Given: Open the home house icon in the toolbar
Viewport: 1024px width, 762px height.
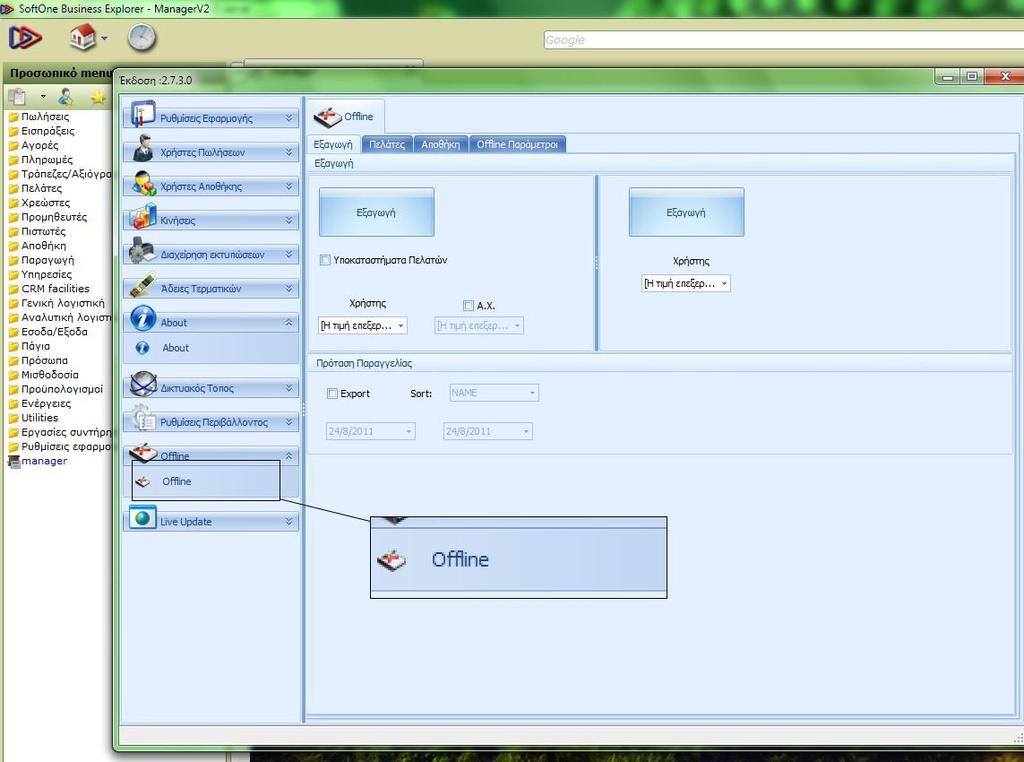Looking at the screenshot, I should tap(82, 37).
